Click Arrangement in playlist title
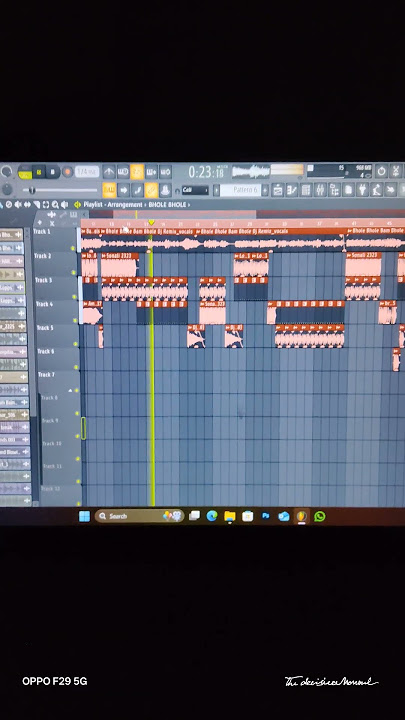405x720 pixels. point(125,204)
